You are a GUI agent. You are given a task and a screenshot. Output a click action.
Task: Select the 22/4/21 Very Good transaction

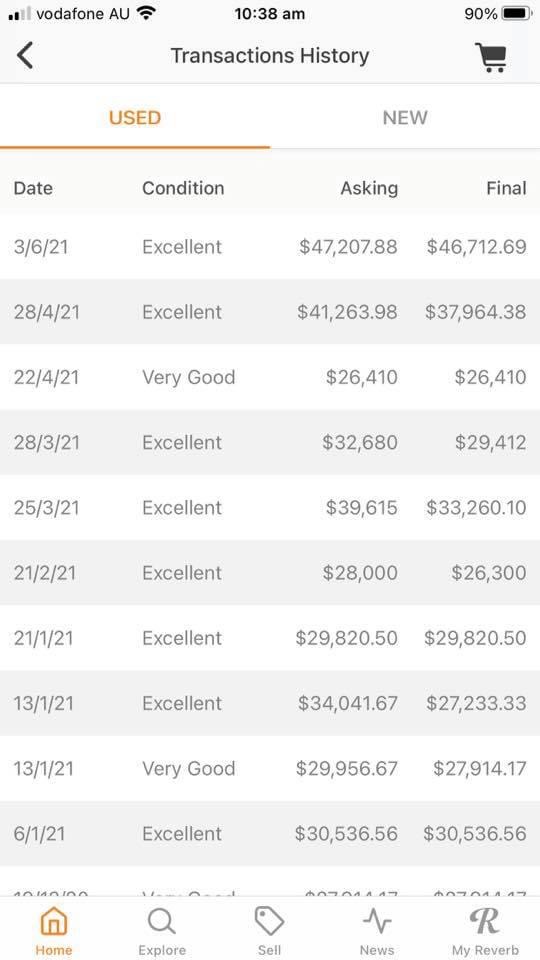270,377
